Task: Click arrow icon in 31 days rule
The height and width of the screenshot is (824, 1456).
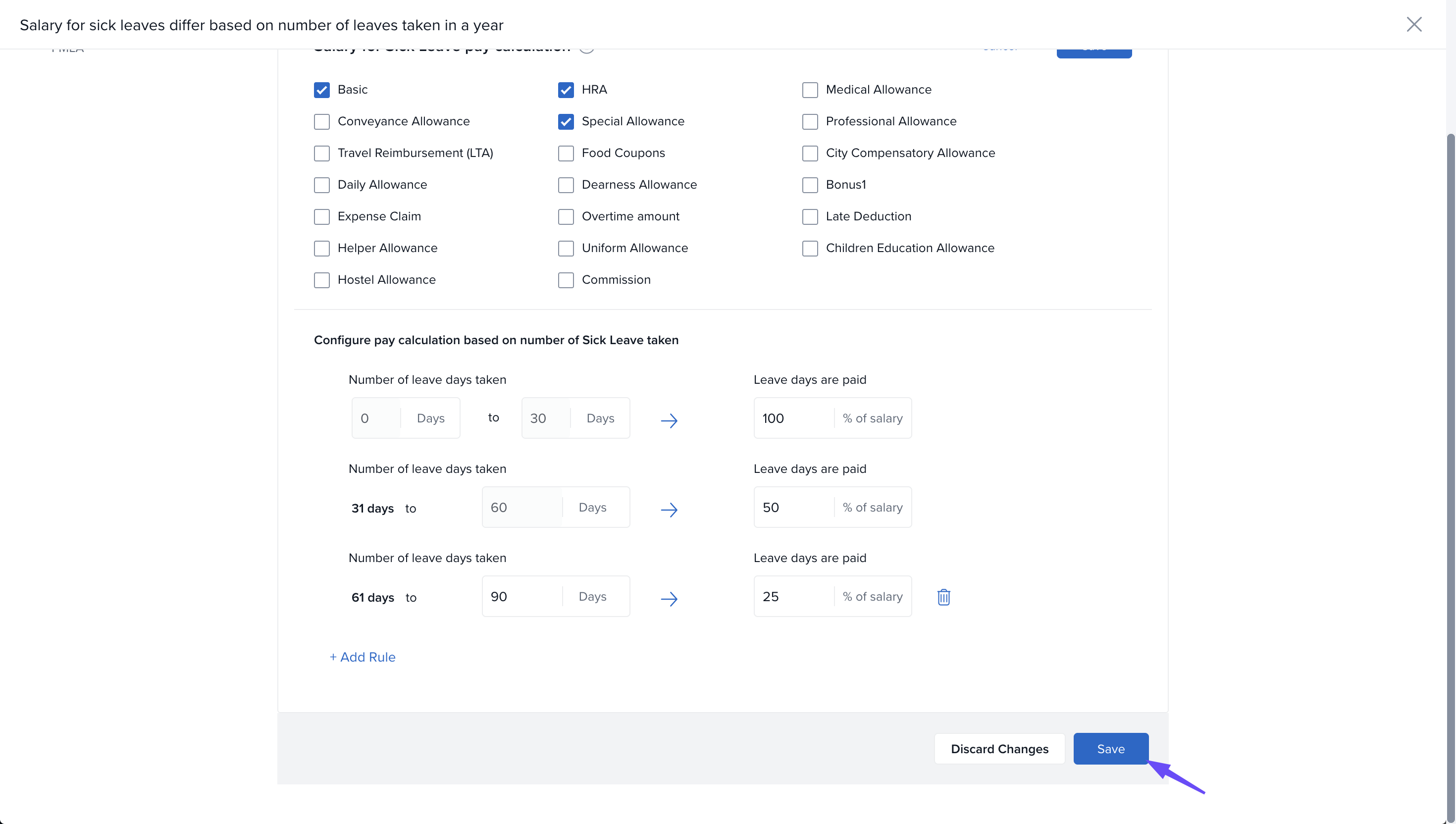Action: tap(669, 510)
